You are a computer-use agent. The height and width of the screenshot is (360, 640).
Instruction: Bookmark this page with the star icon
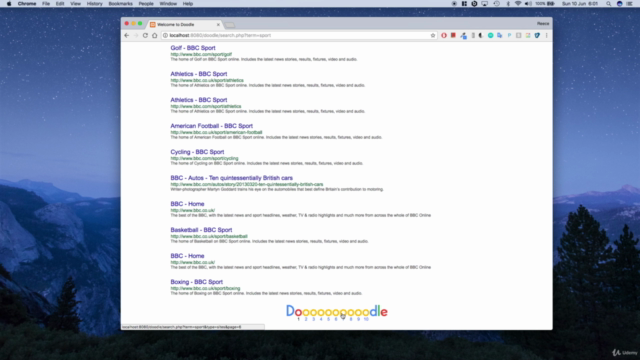tap(433, 36)
